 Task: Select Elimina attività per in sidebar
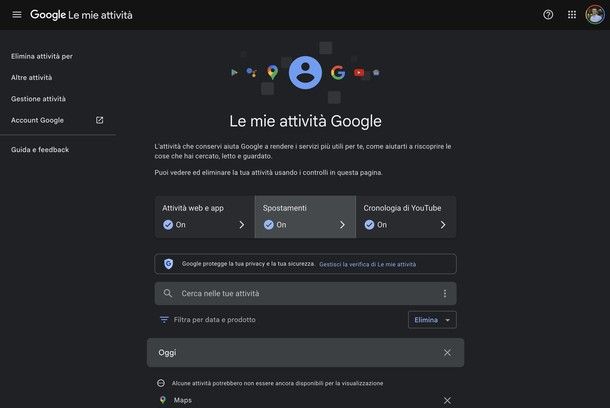pos(42,56)
